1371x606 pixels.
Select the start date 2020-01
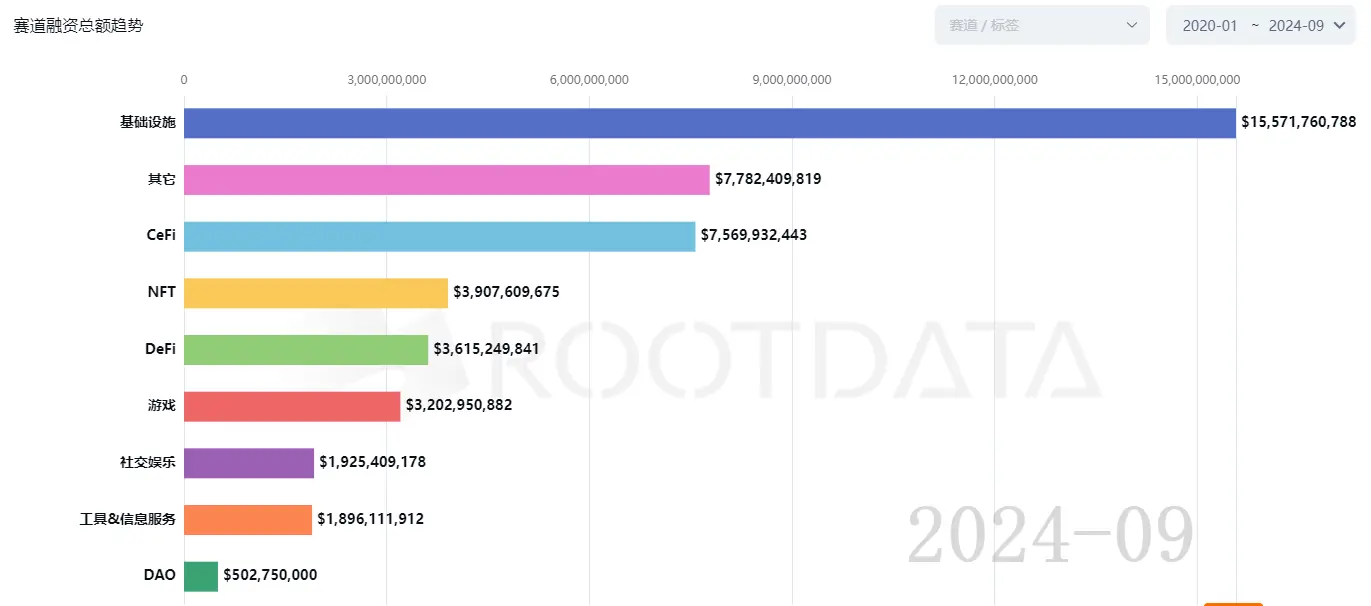click(x=1210, y=26)
